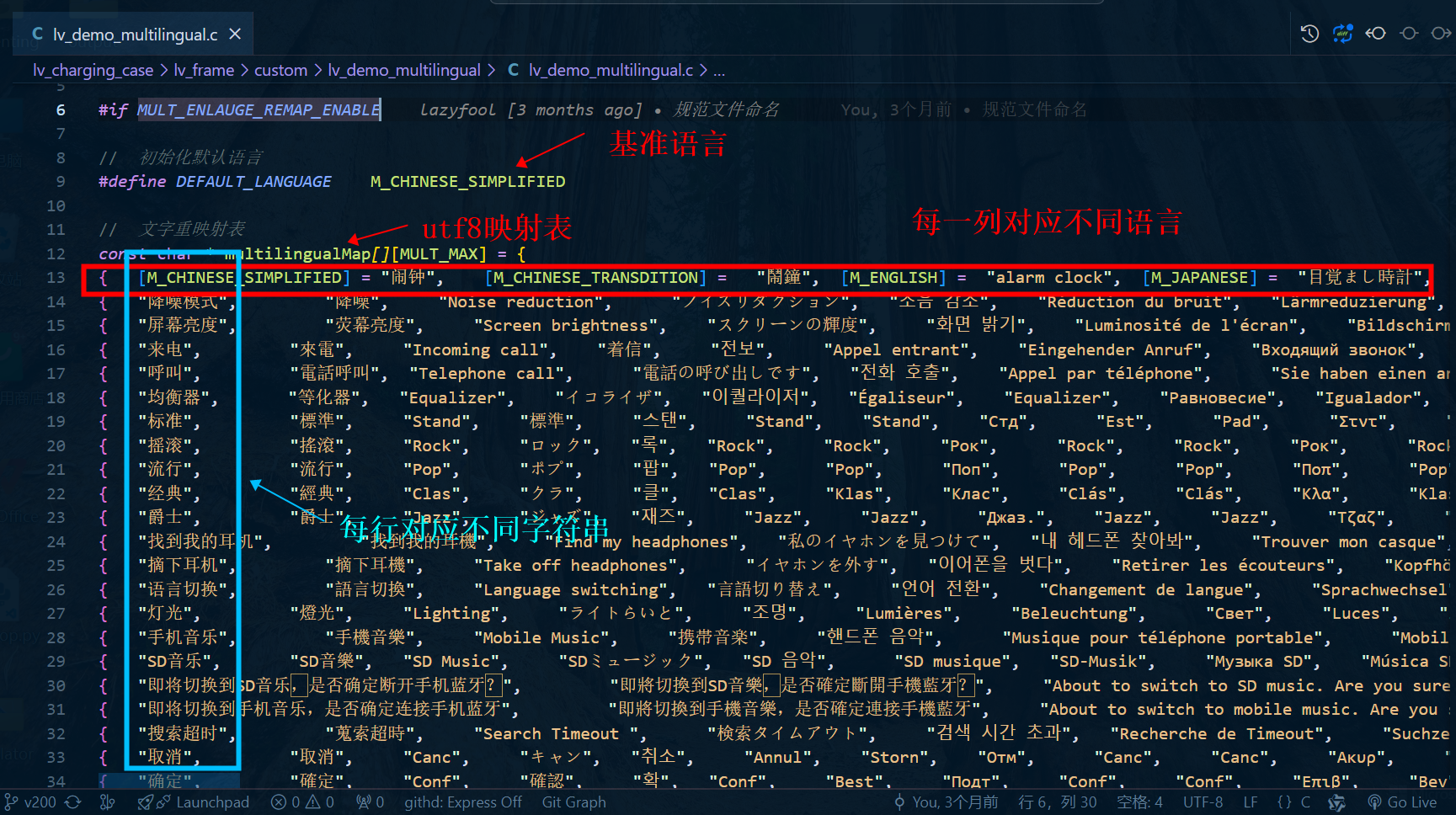Go to line via '行 6, 列 30' indicator
The height and width of the screenshot is (815, 1456).
[1058, 802]
